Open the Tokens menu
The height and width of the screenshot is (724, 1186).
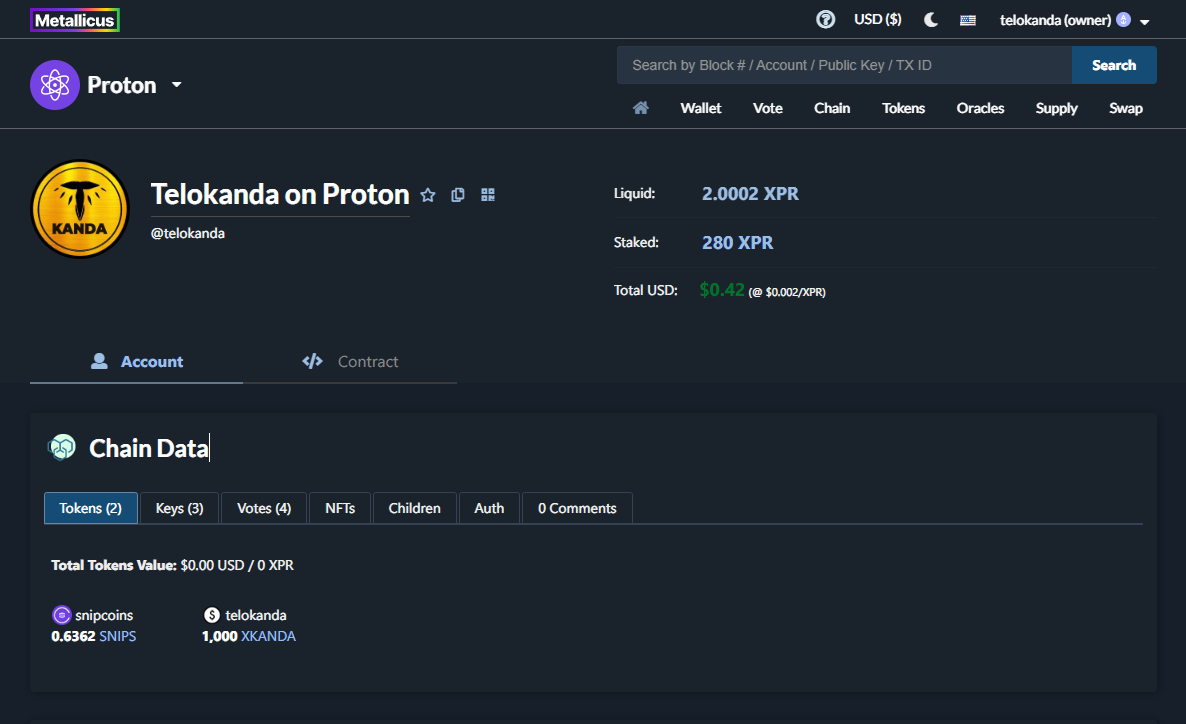903,108
